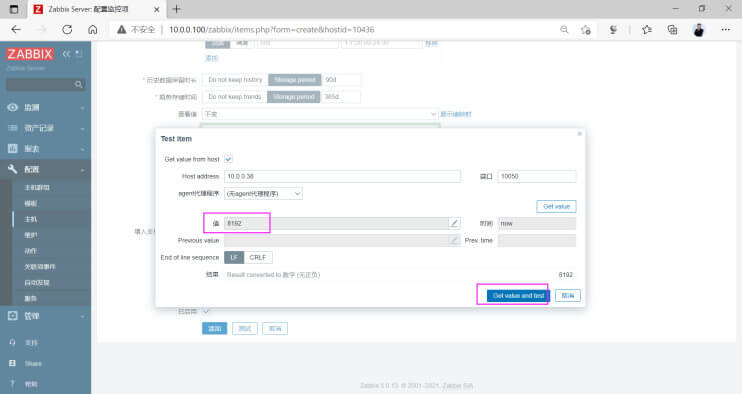742x394 pixels.
Task: Click the 测试 test button below form
Action: 245,328
